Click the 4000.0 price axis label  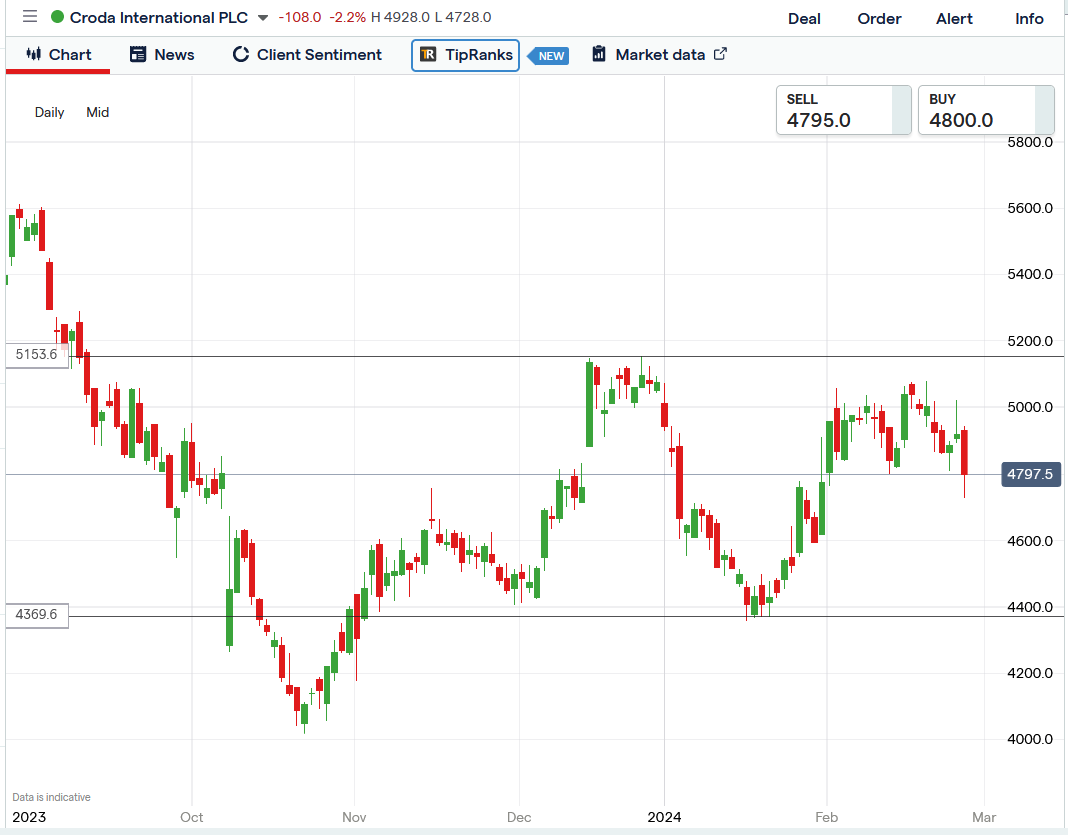(1030, 739)
